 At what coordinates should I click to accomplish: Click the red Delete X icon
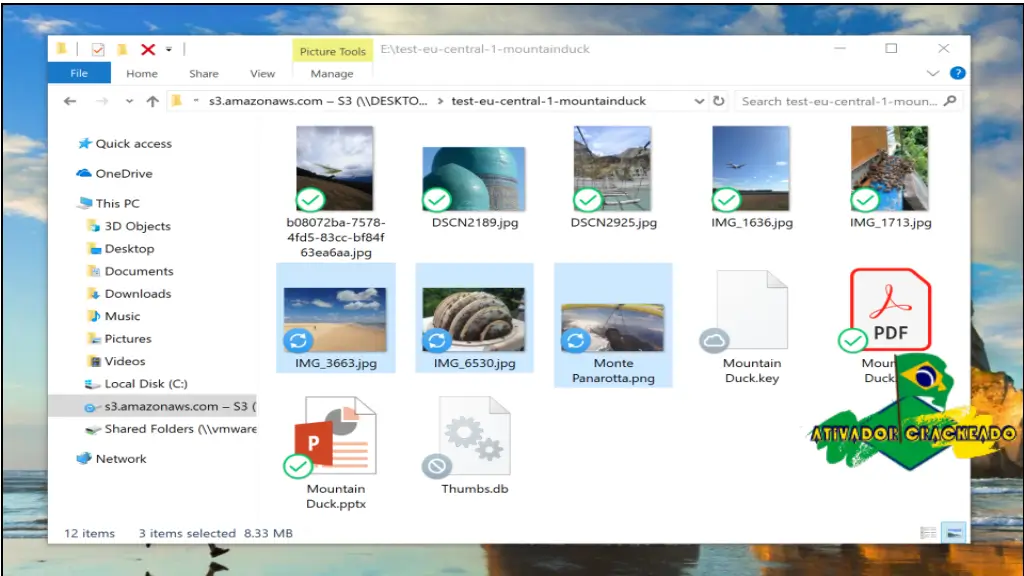(148, 50)
